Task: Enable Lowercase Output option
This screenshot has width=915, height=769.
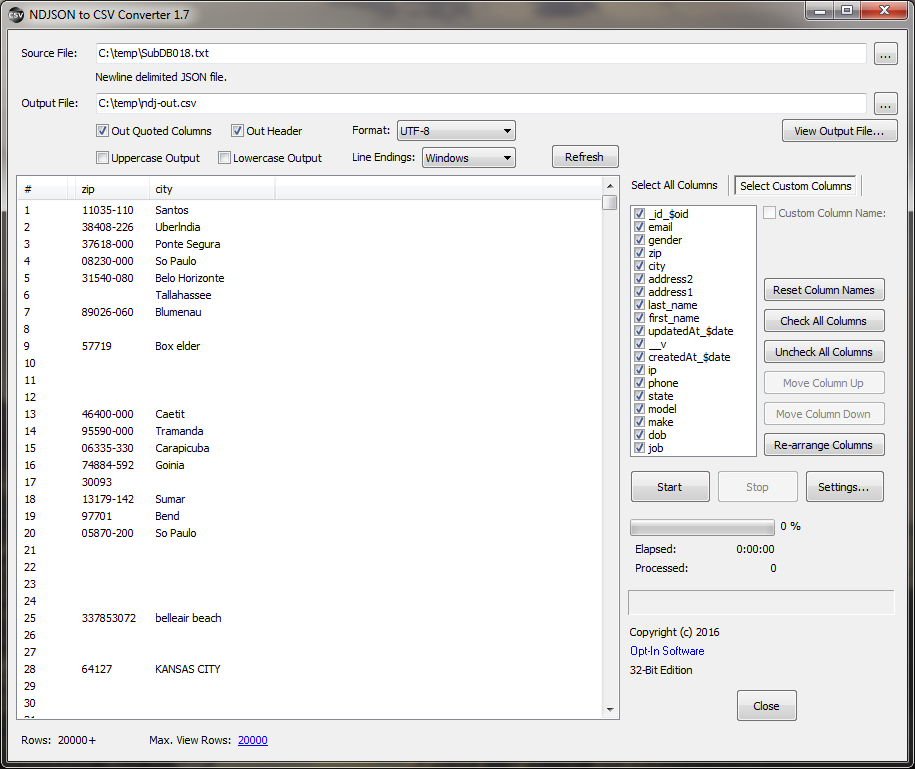Action: tap(225, 158)
